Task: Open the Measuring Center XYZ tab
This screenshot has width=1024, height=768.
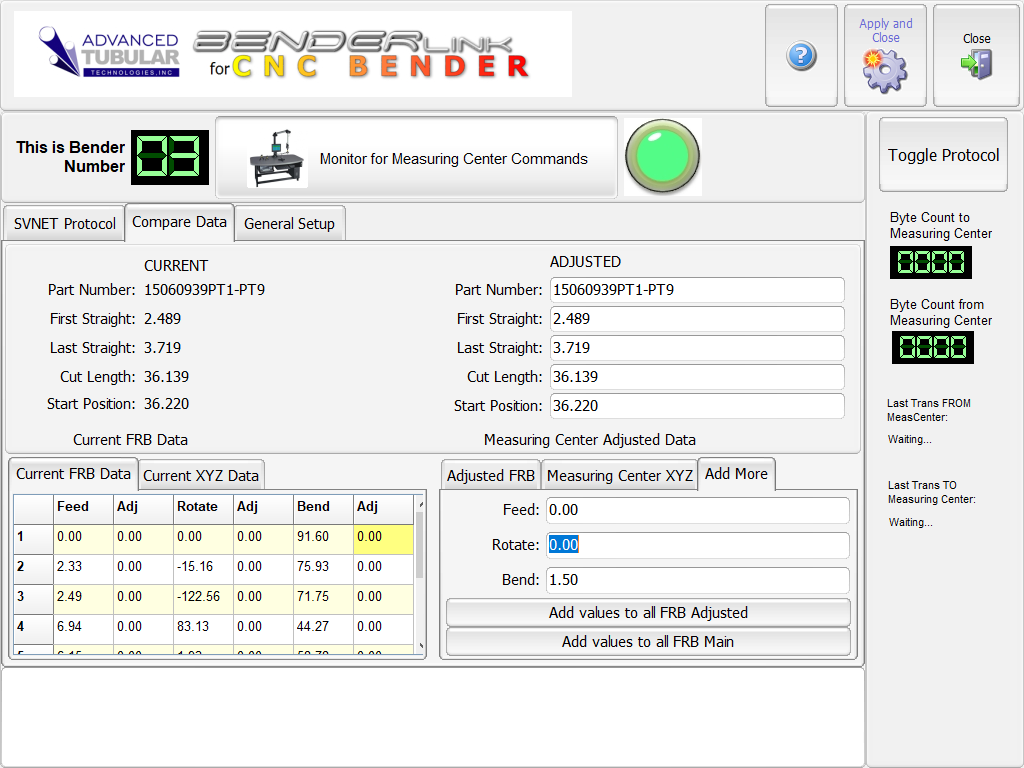Action: tap(619, 476)
